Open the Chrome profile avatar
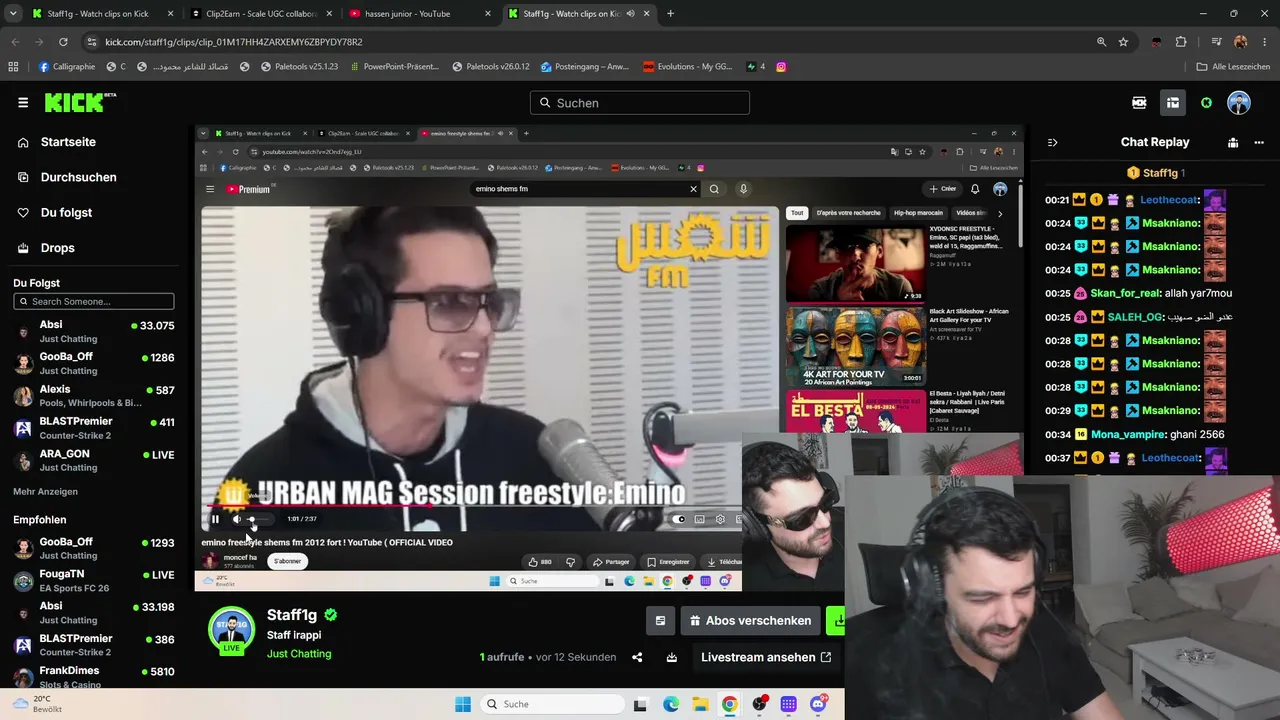The height and width of the screenshot is (720, 1280). coord(1241,42)
